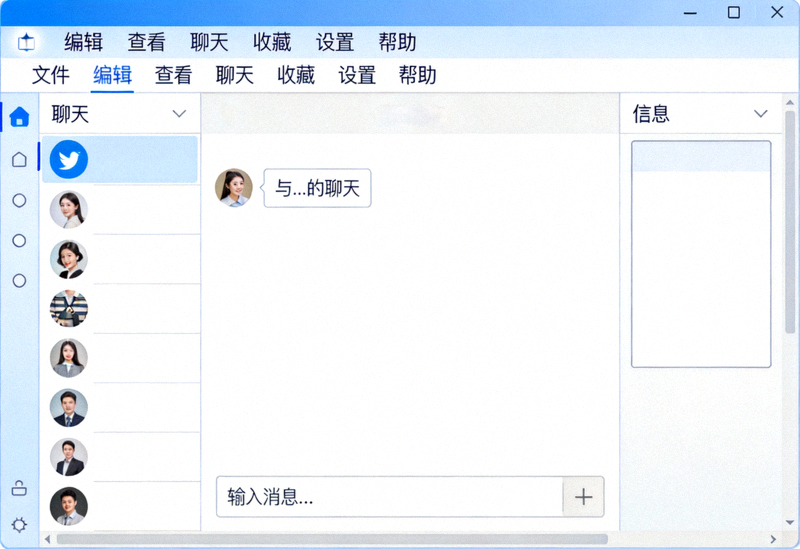Open 收藏 in the top menu bar

click(272, 42)
